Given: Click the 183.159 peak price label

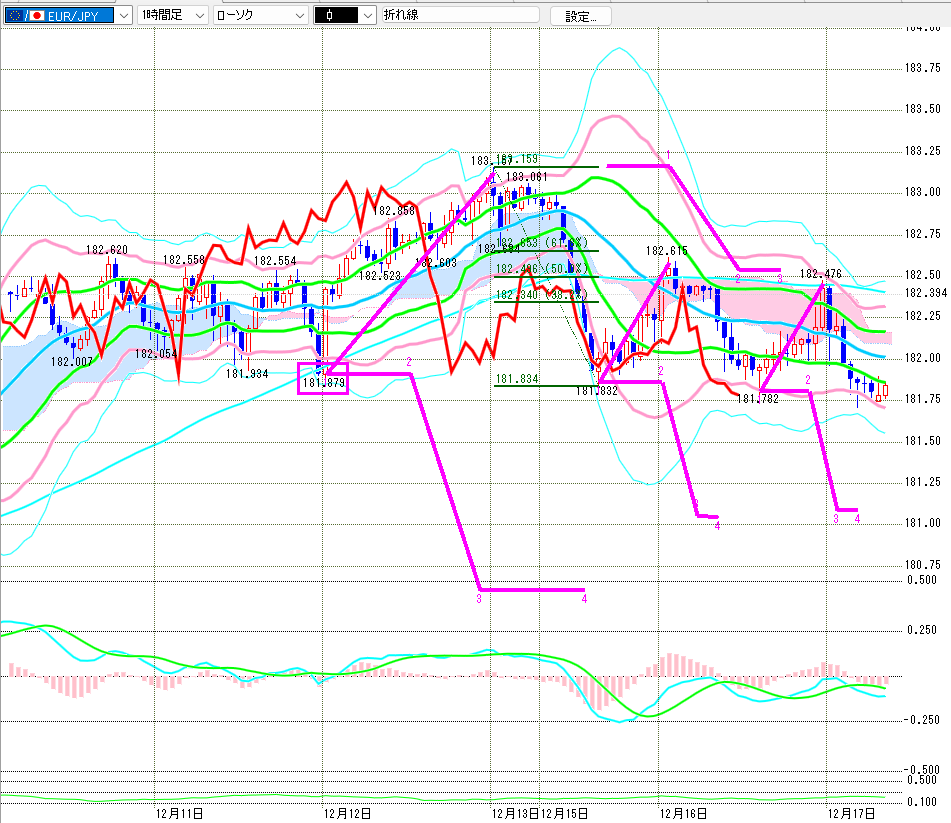Looking at the screenshot, I should pyautogui.click(x=520, y=159).
